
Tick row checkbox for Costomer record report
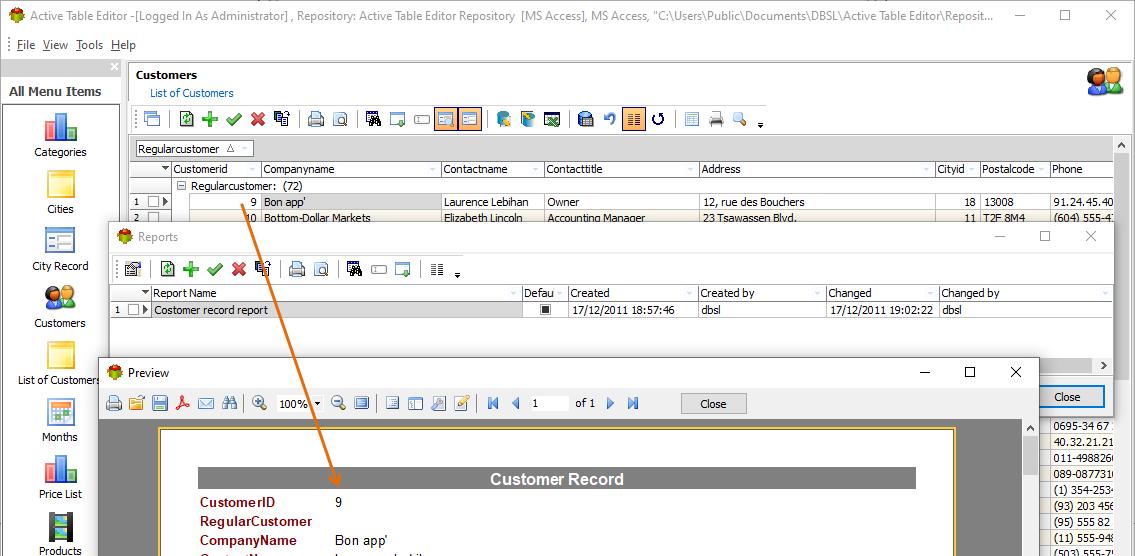click(x=133, y=310)
